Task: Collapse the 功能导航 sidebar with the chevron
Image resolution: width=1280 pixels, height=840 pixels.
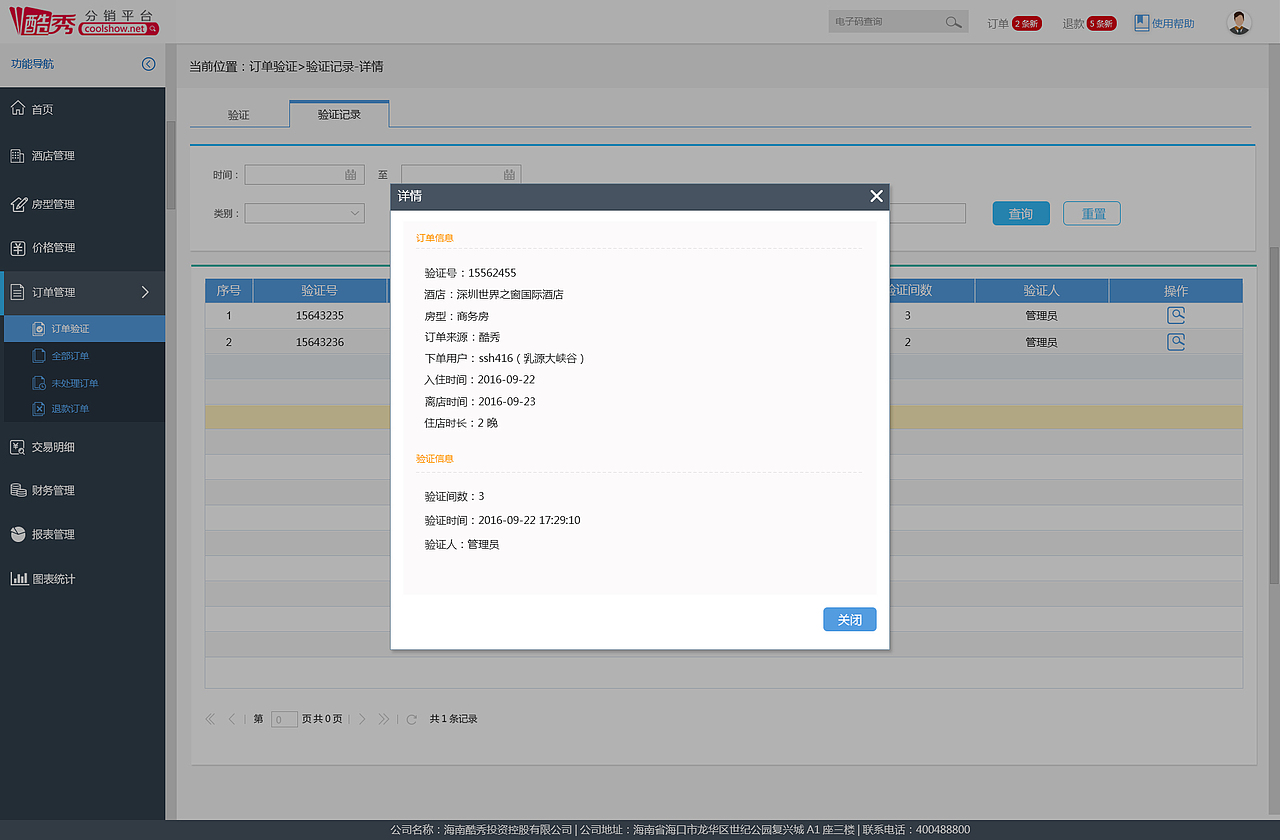Action: coord(148,63)
